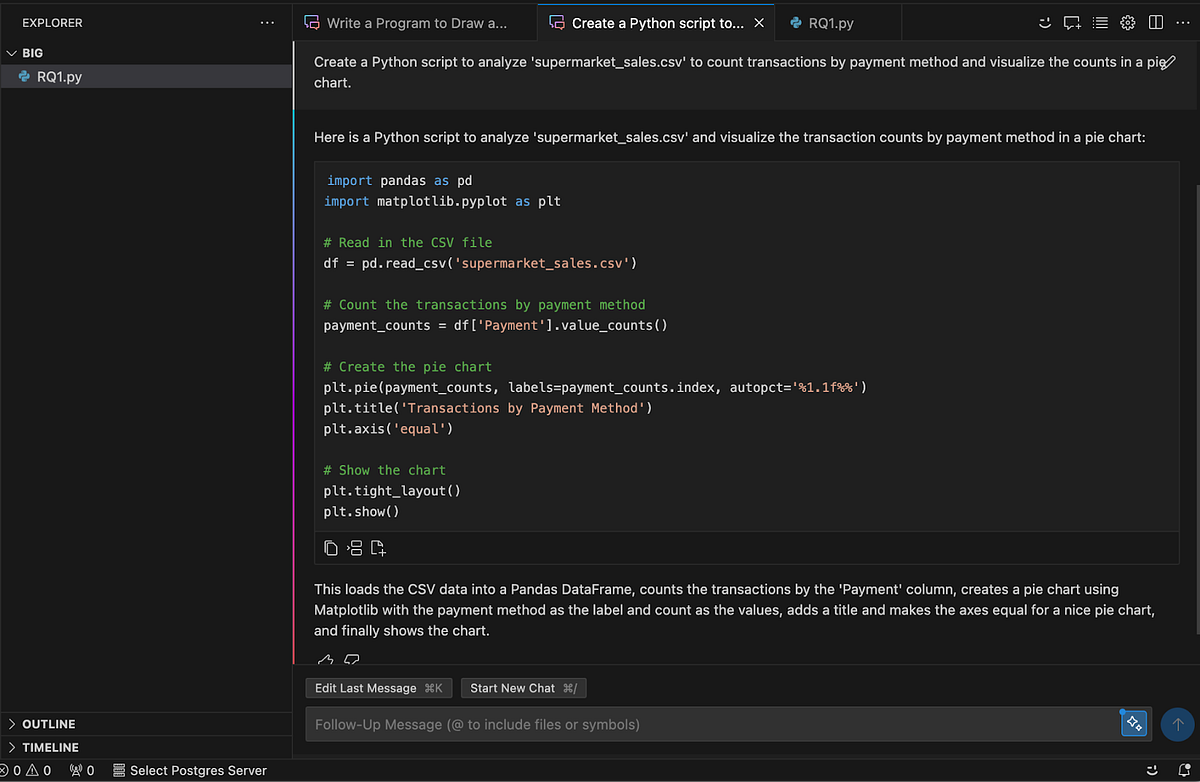Start a new chat via the toolbar icon

[x=1072, y=22]
